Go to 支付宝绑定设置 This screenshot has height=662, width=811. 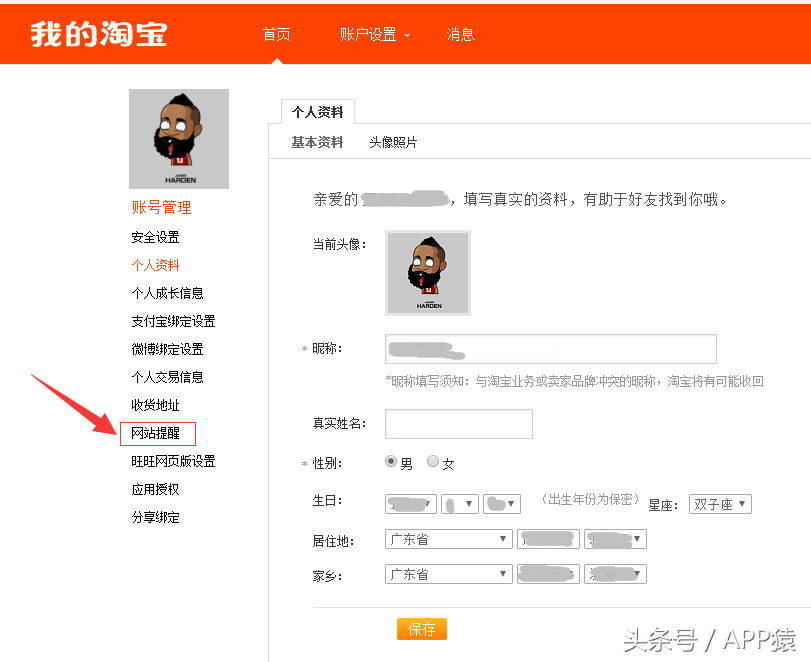[x=173, y=321]
